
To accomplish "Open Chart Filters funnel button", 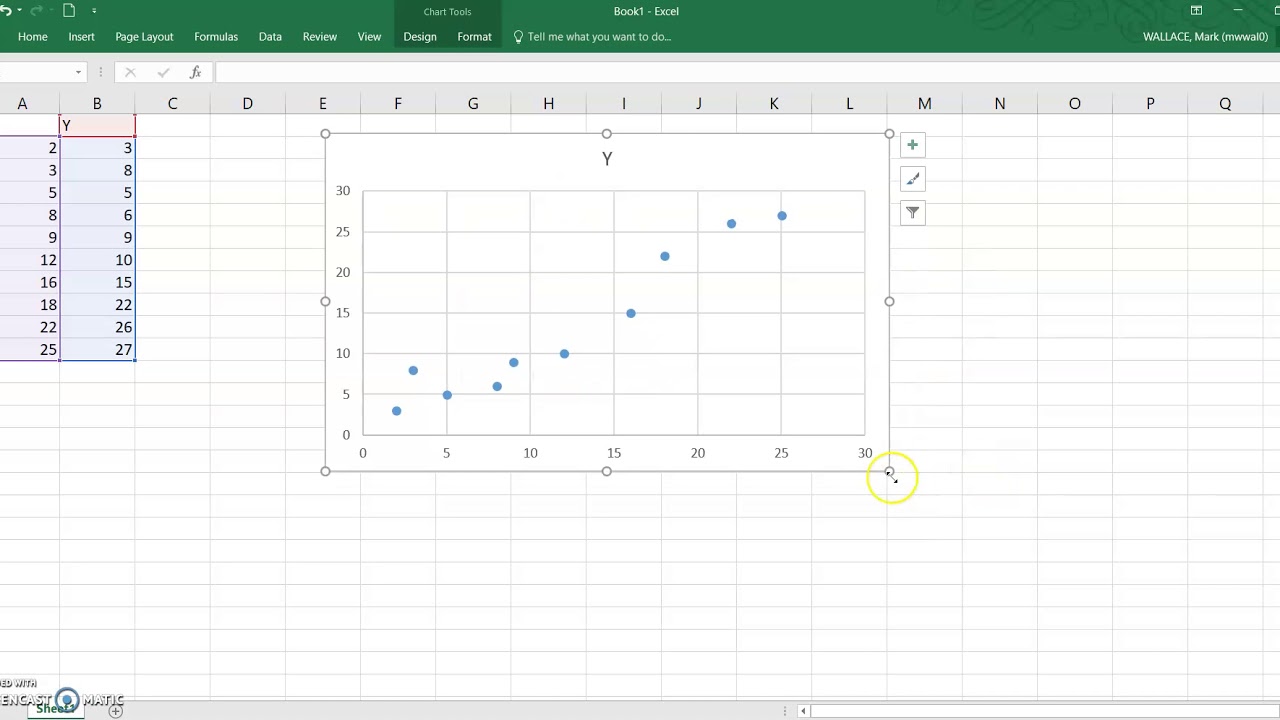I will point(912,212).
